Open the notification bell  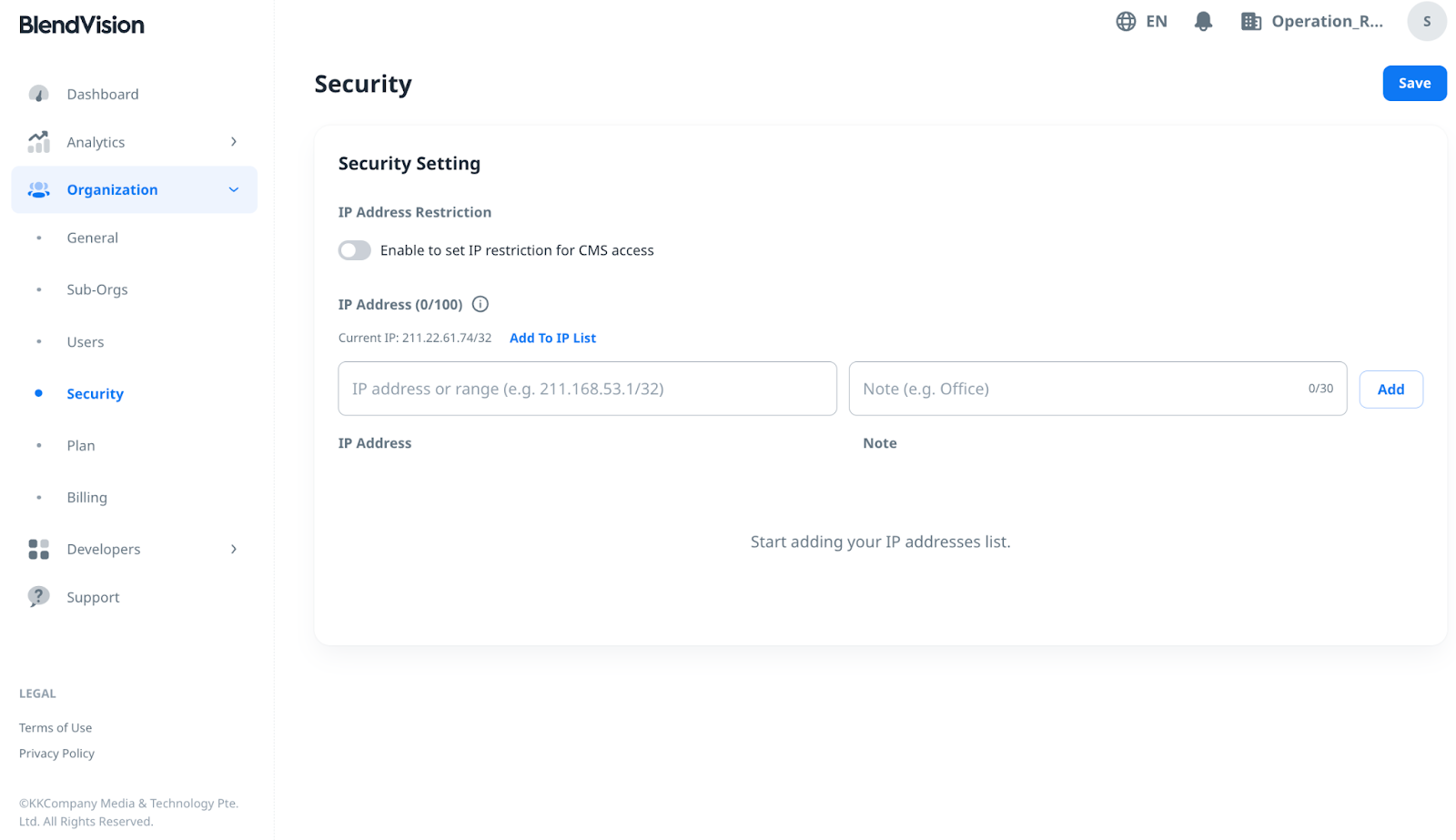[x=1203, y=21]
